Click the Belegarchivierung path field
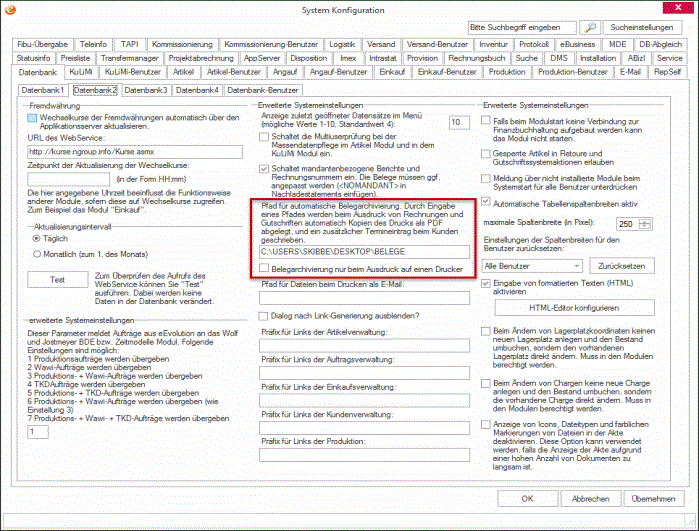Image resolution: width=699 pixels, height=531 pixels. (x=364, y=252)
